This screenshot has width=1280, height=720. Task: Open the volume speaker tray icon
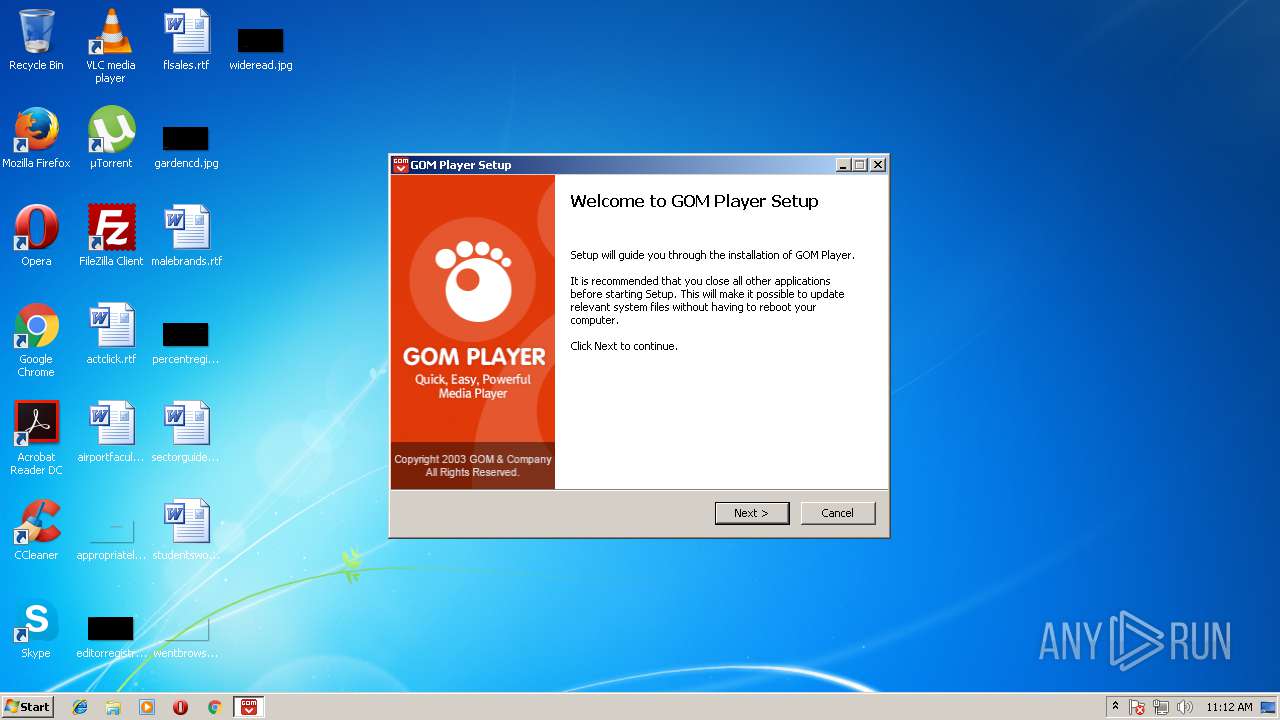click(1185, 707)
